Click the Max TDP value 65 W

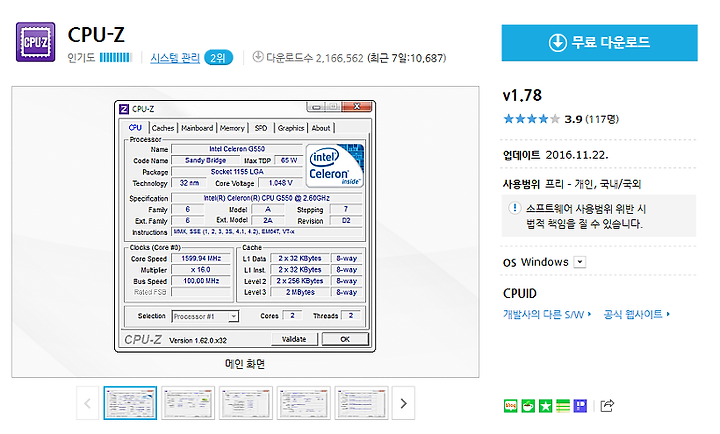(289, 160)
